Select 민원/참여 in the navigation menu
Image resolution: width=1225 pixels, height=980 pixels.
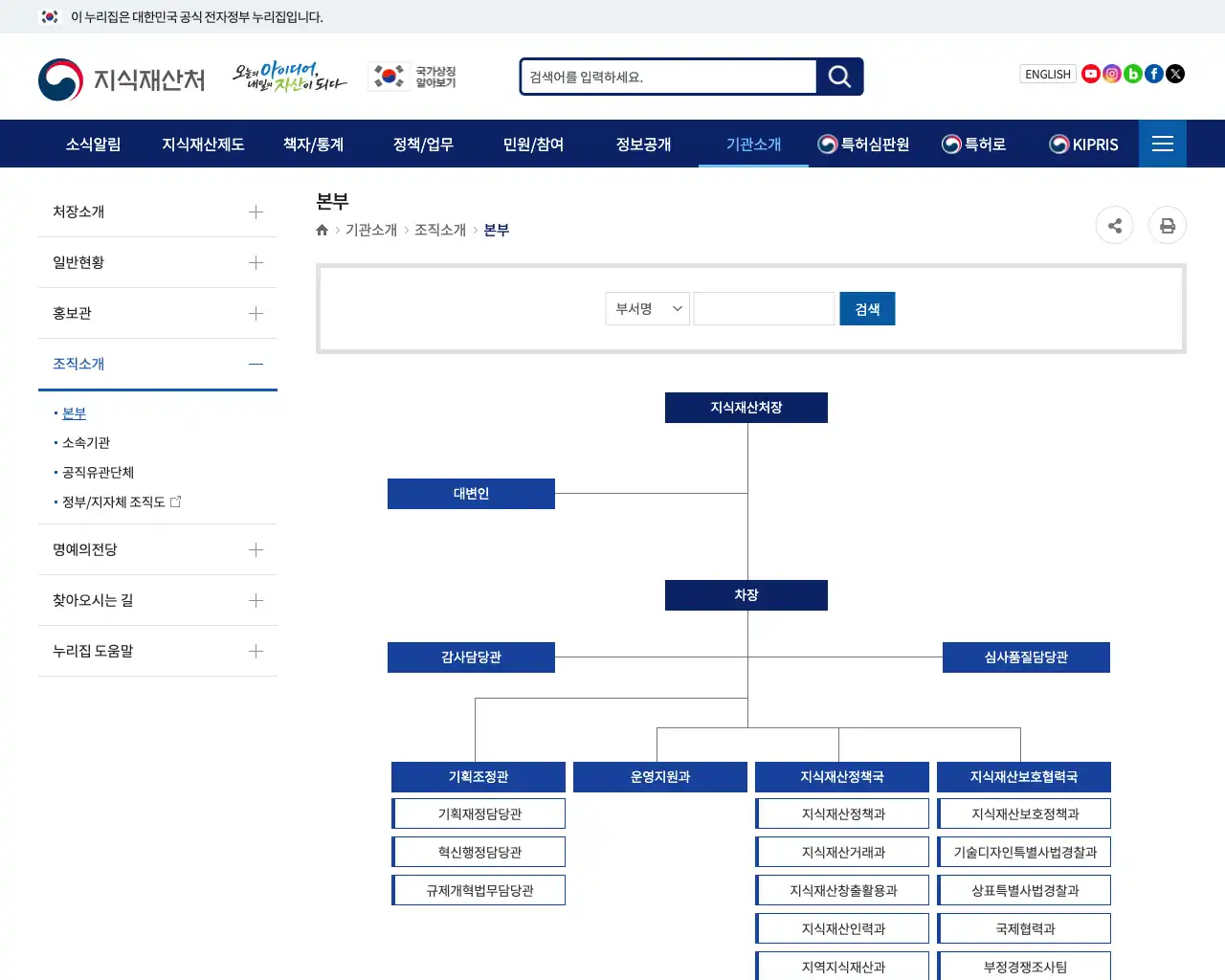pos(533,144)
